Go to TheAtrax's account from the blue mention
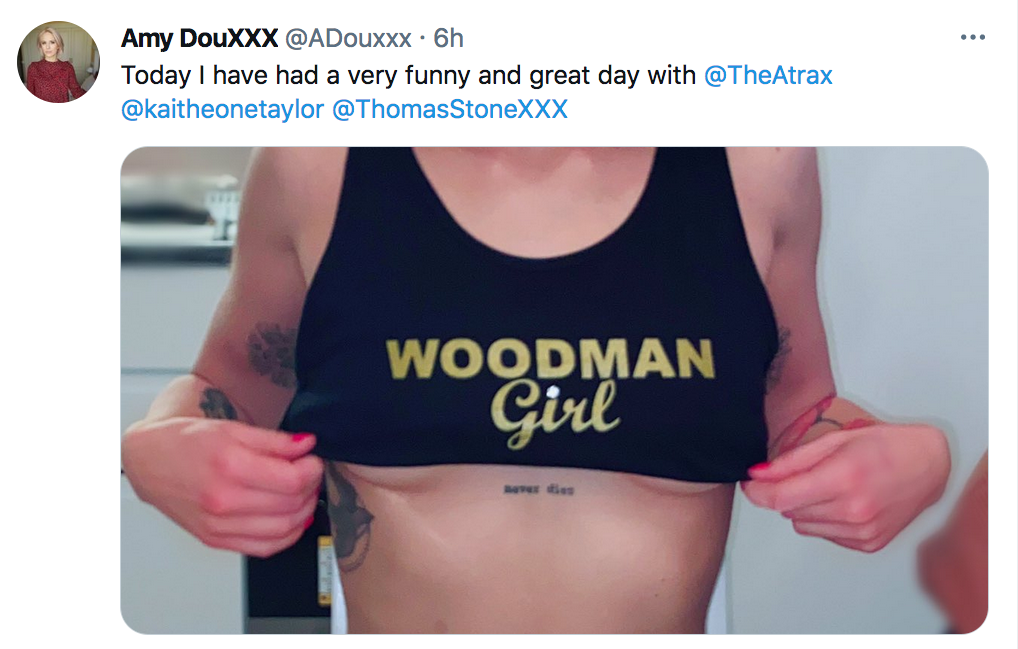The height and width of the screenshot is (649, 1018). (768, 75)
